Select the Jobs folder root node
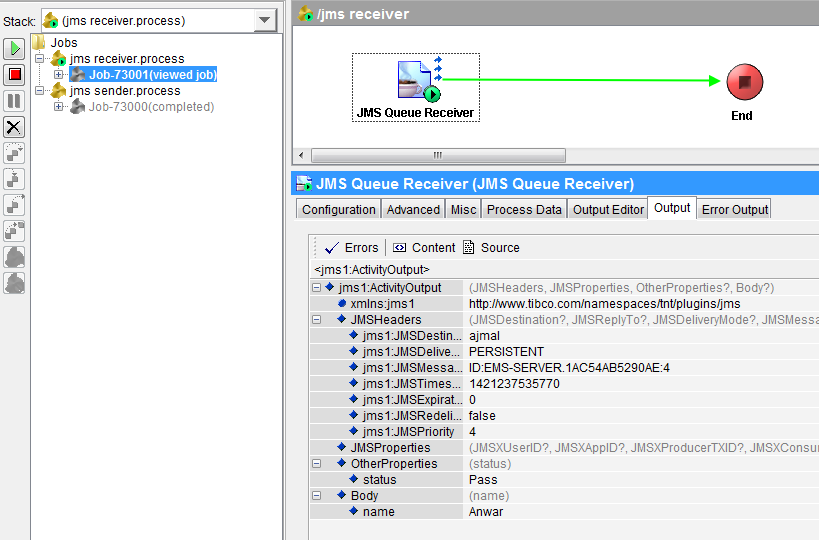 tap(56, 42)
